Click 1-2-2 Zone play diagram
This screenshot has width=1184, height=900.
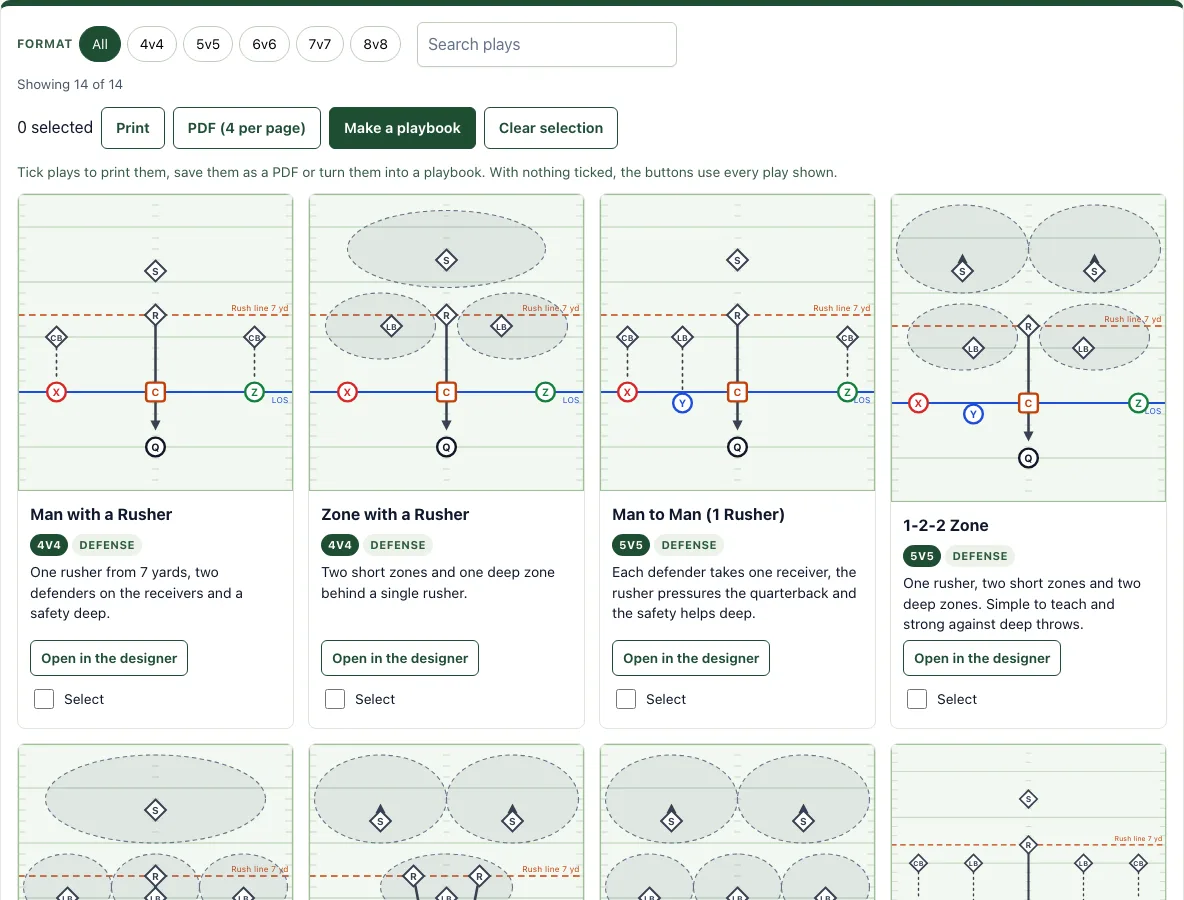tap(1028, 348)
